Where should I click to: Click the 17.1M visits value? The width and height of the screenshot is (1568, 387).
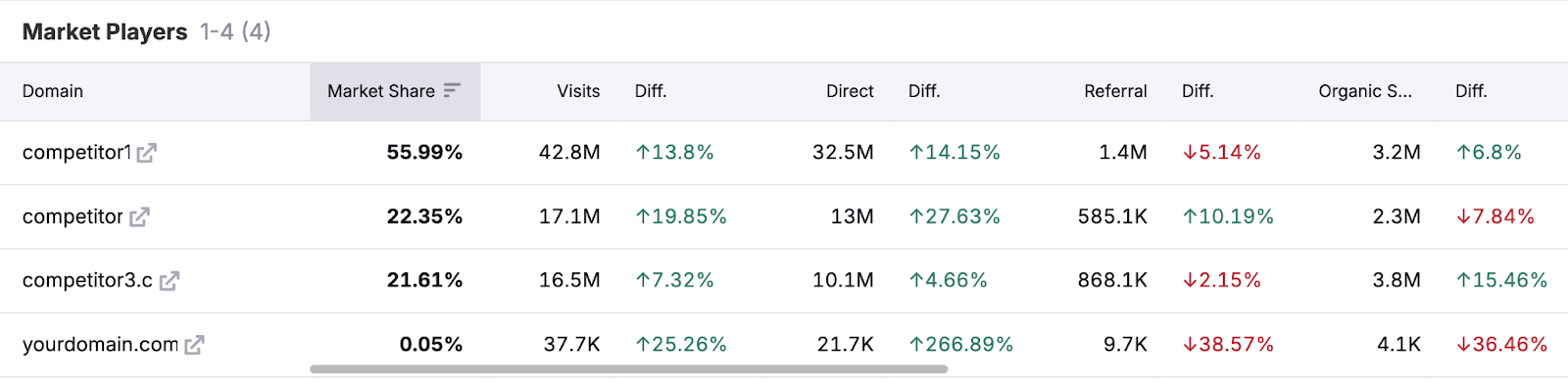coord(569,217)
